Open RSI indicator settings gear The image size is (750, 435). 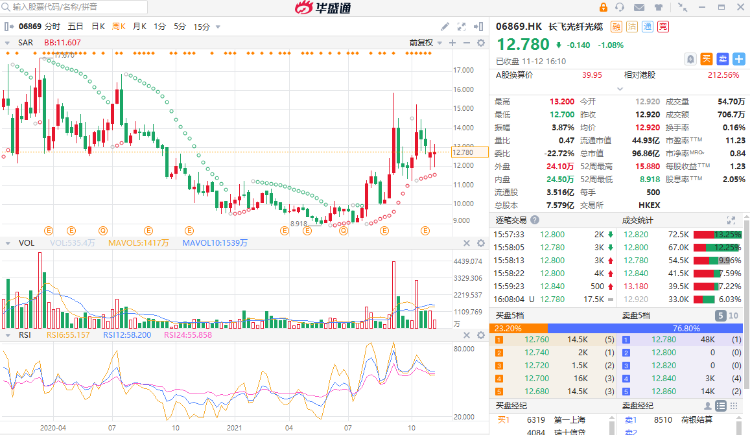point(481,335)
